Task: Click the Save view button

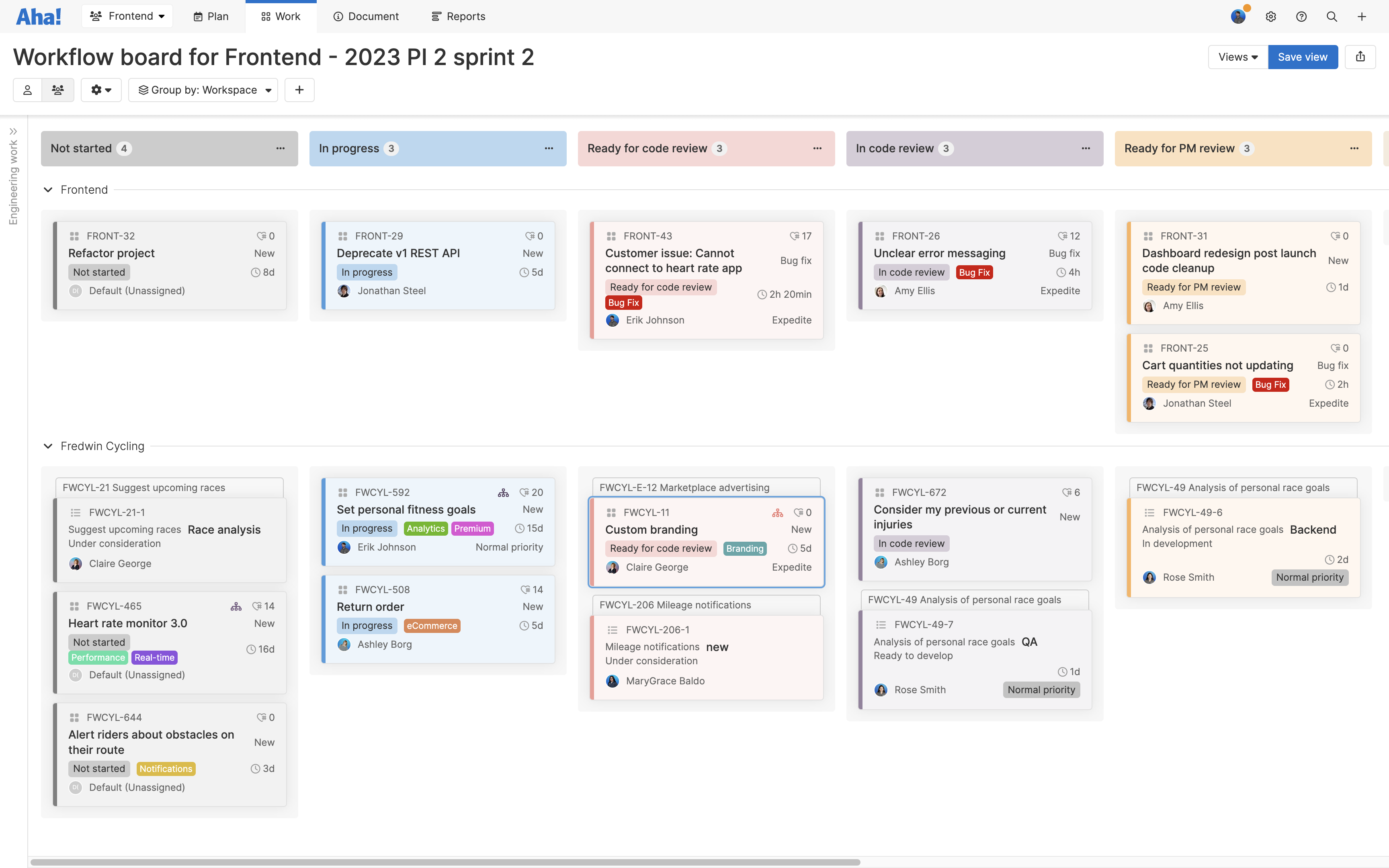Action: click(x=1302, y=57)
